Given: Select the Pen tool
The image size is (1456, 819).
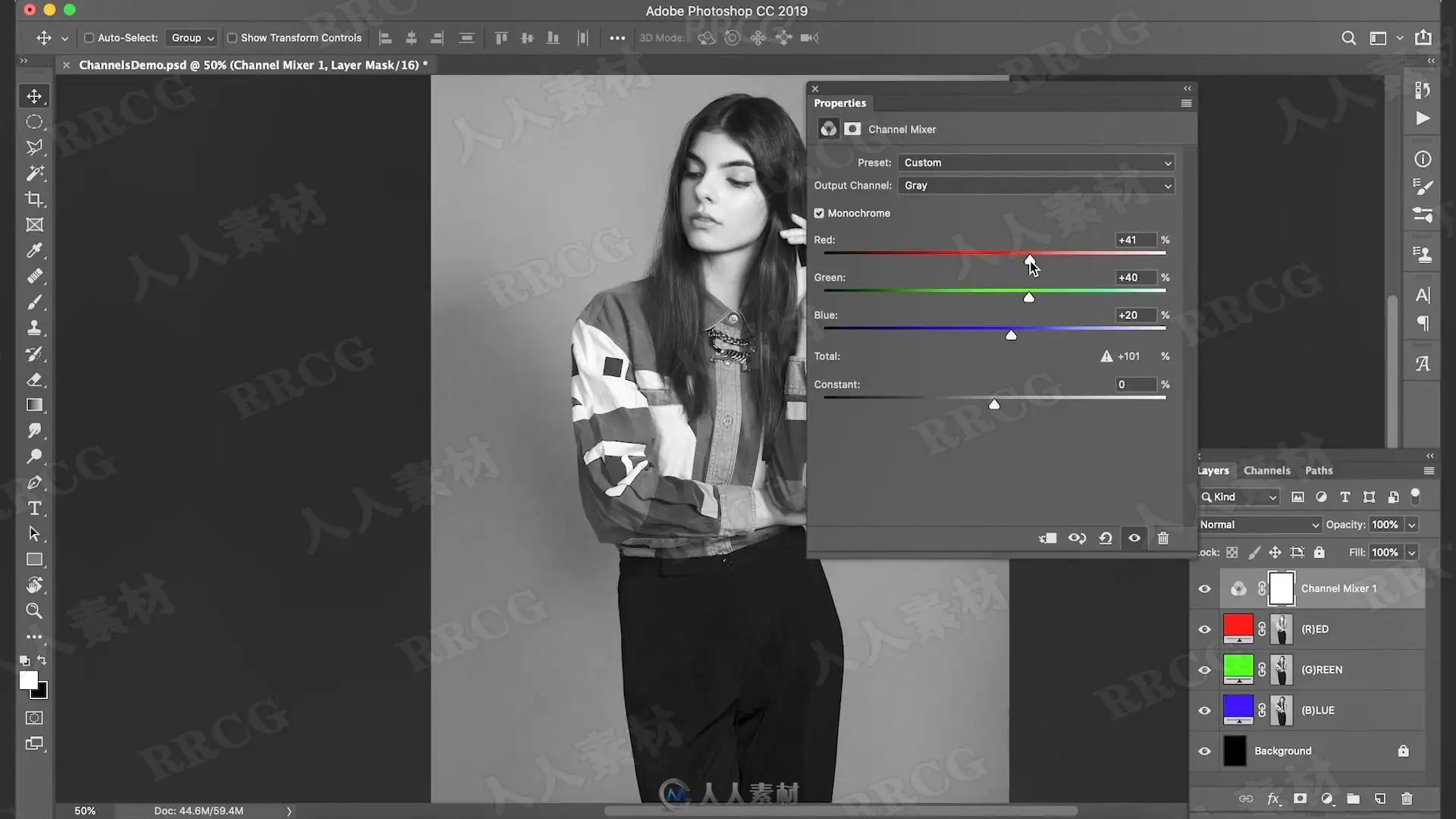Looking at the screenshot, I should 34,483.
